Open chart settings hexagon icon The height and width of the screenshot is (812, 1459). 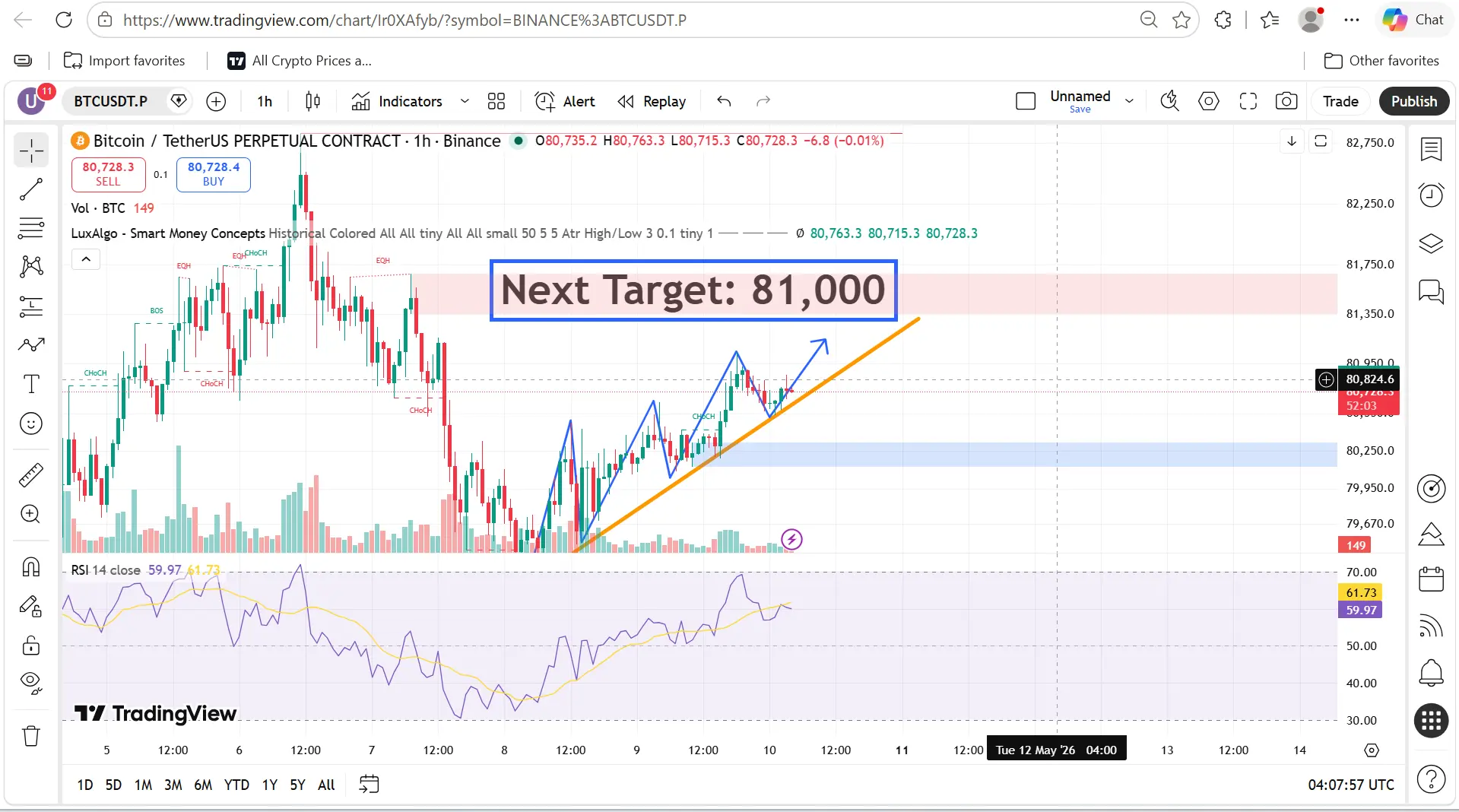[x=1208, y=101]
